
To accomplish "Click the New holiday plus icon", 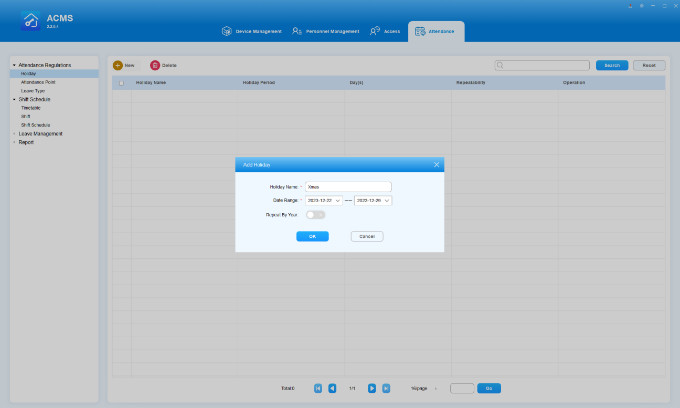I will [117, 65].
